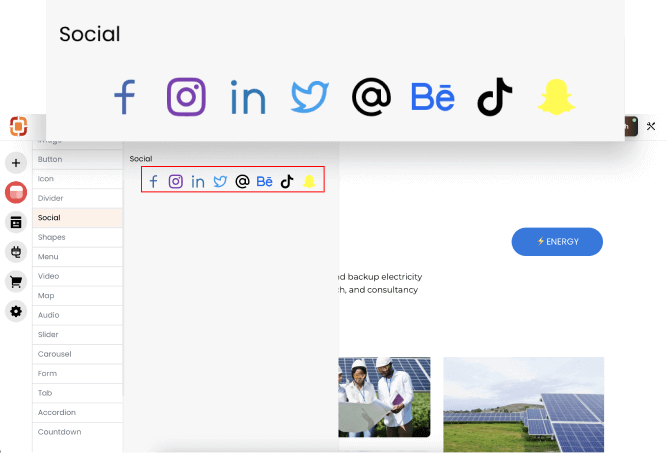Click the orange app logo at top left
Image resolution: width=667 pixels, height=453 pixels.
[18, 126]
